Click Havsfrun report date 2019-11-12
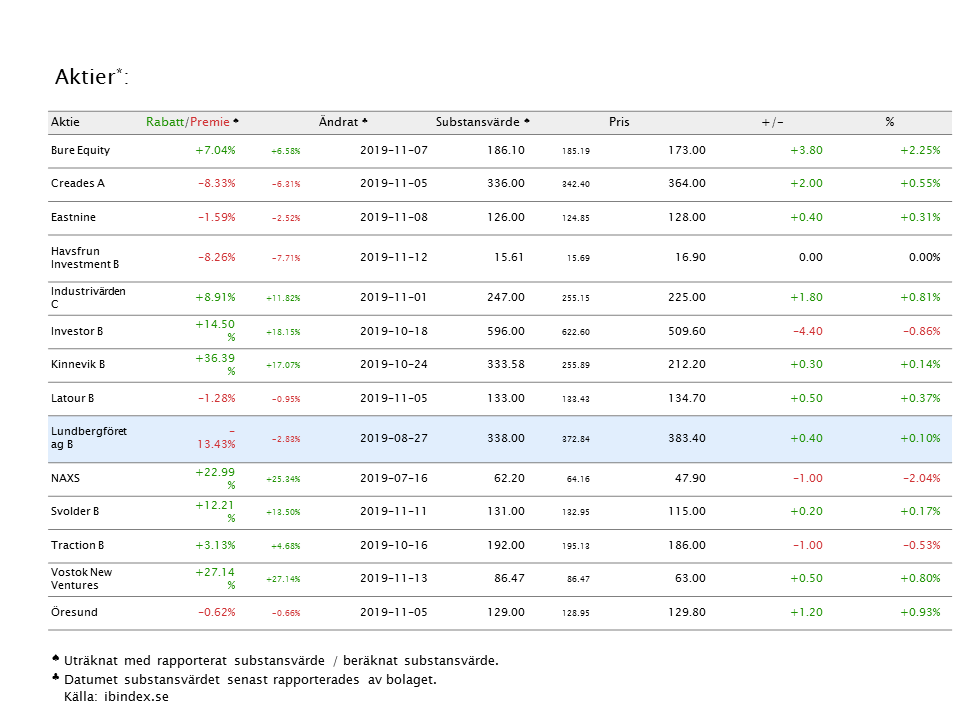The image size is (960, 720). (x=394, y=257)
